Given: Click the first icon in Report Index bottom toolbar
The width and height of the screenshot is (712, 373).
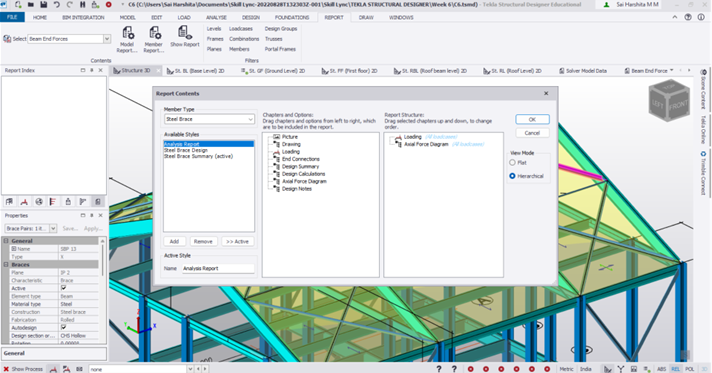Looking at the screenshot, I should pos(10,202).
